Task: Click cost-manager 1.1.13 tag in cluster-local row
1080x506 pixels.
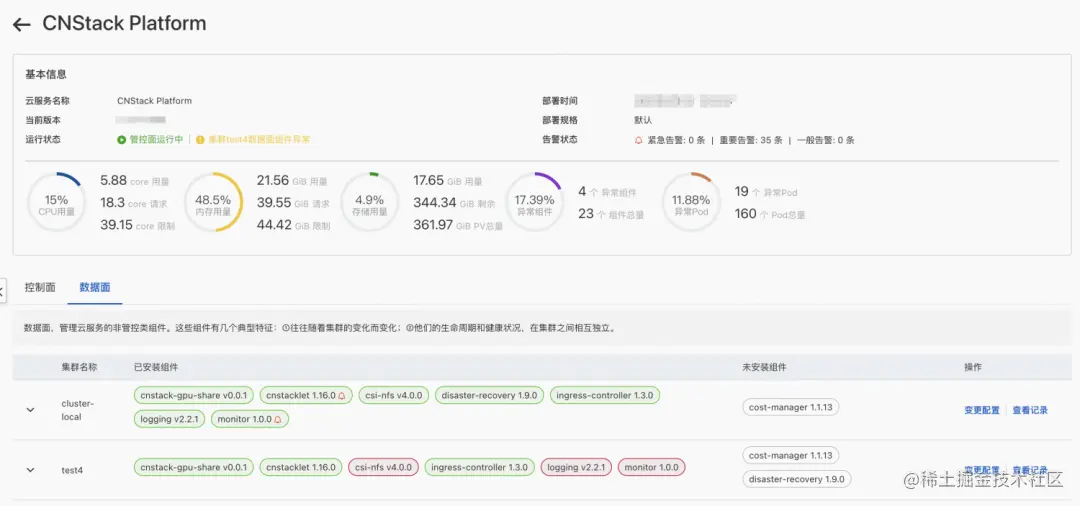Action: tap(791, 407)
